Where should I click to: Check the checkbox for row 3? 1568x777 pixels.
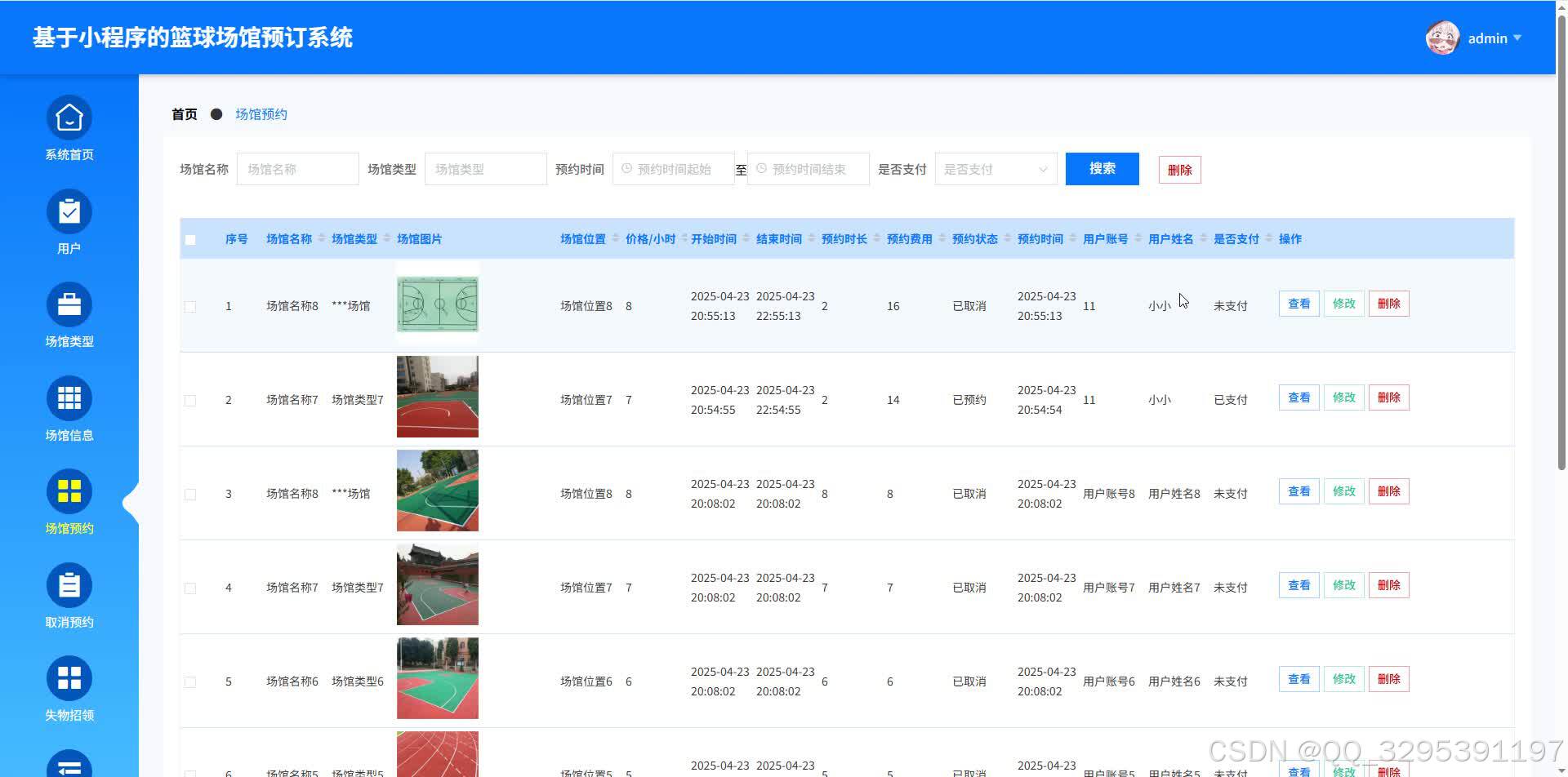pos(190,494)
